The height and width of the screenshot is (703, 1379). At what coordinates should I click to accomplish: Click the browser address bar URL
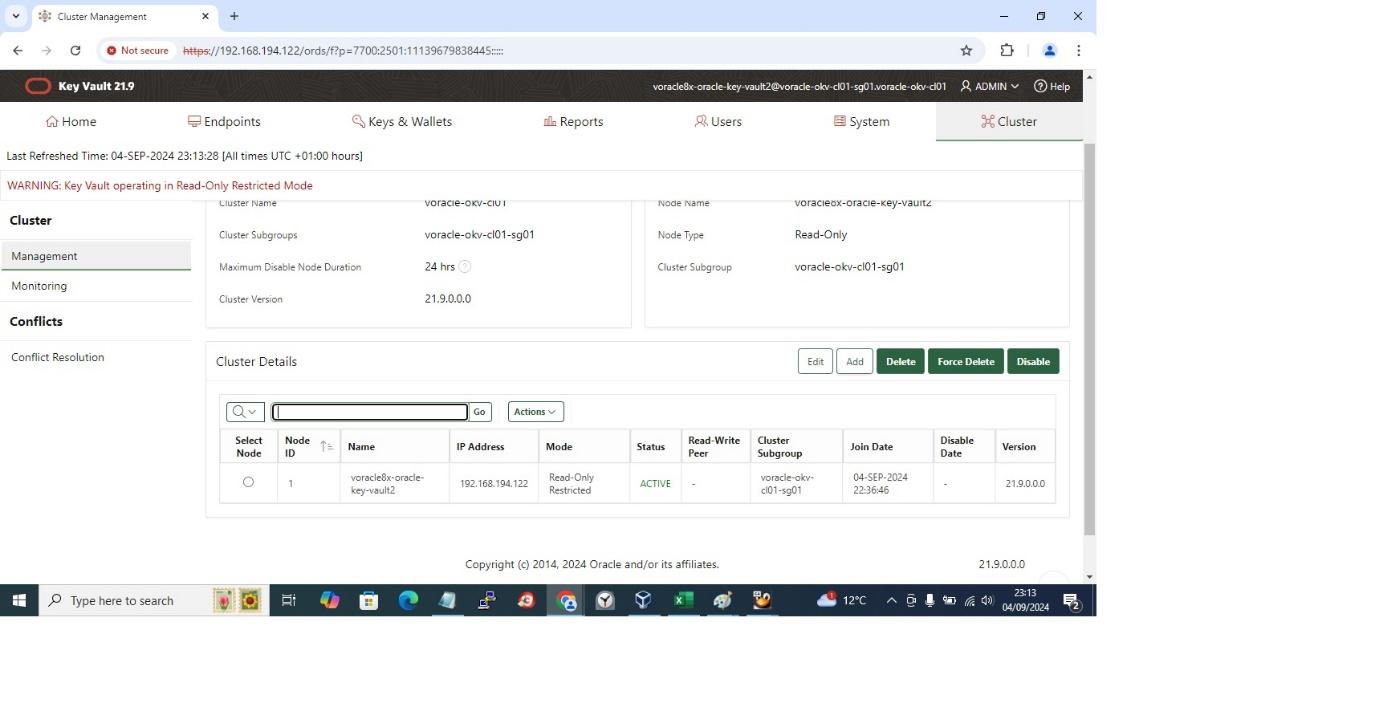coord(343,50)
